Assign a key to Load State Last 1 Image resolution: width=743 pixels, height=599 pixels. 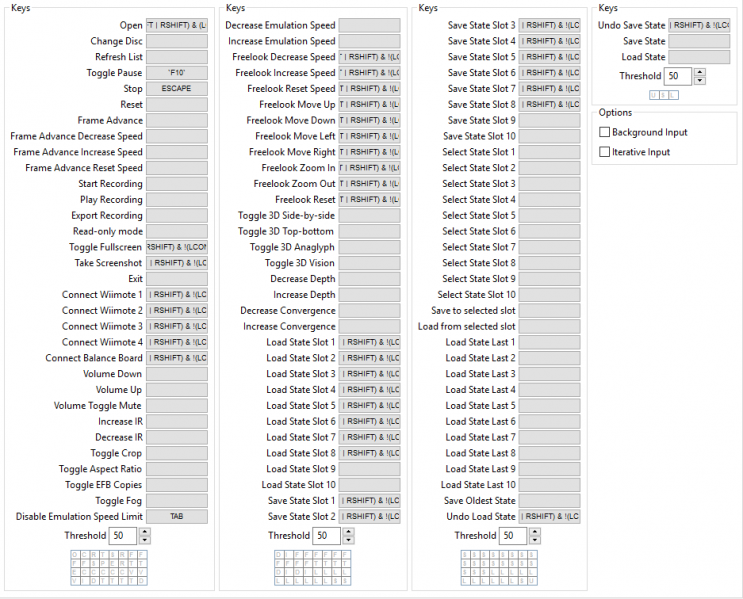pos(549,342)
